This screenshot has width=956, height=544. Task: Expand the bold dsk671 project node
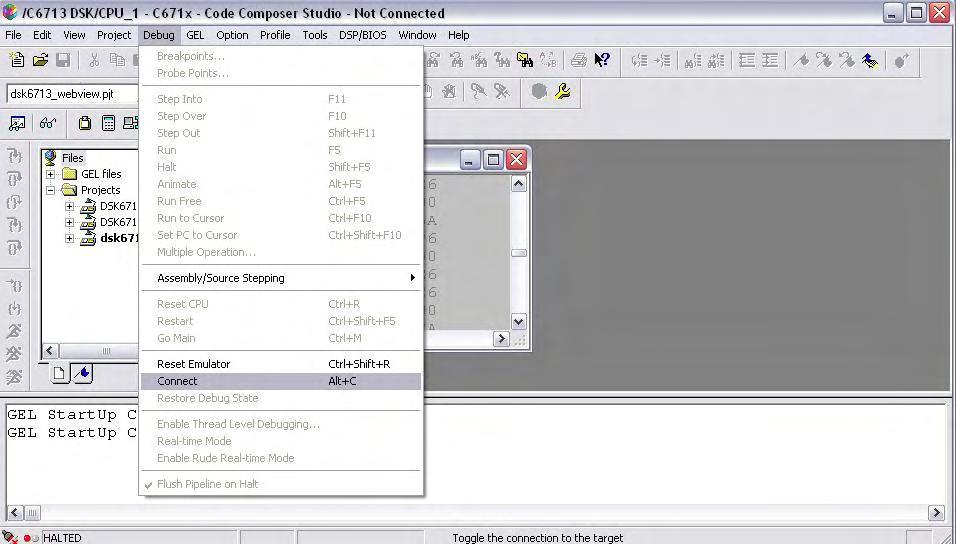[x=70, y=238]
